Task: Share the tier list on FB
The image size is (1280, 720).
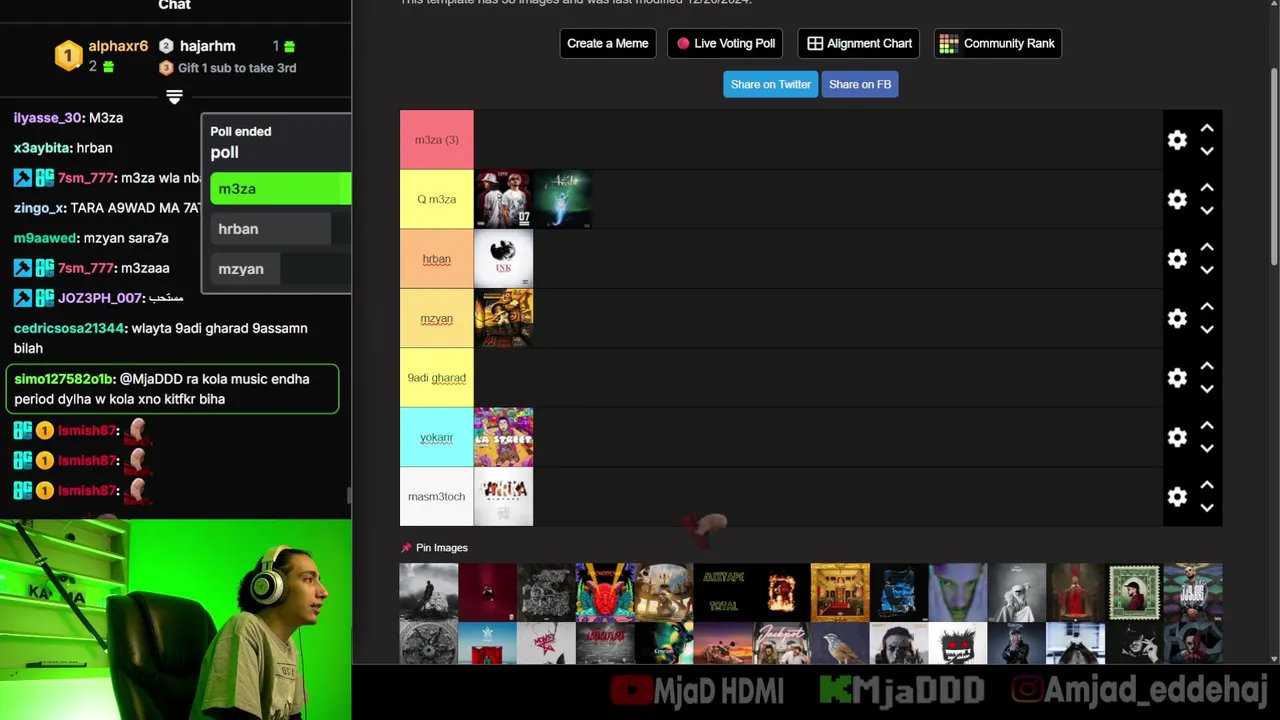Action: (x=860, y=84)
